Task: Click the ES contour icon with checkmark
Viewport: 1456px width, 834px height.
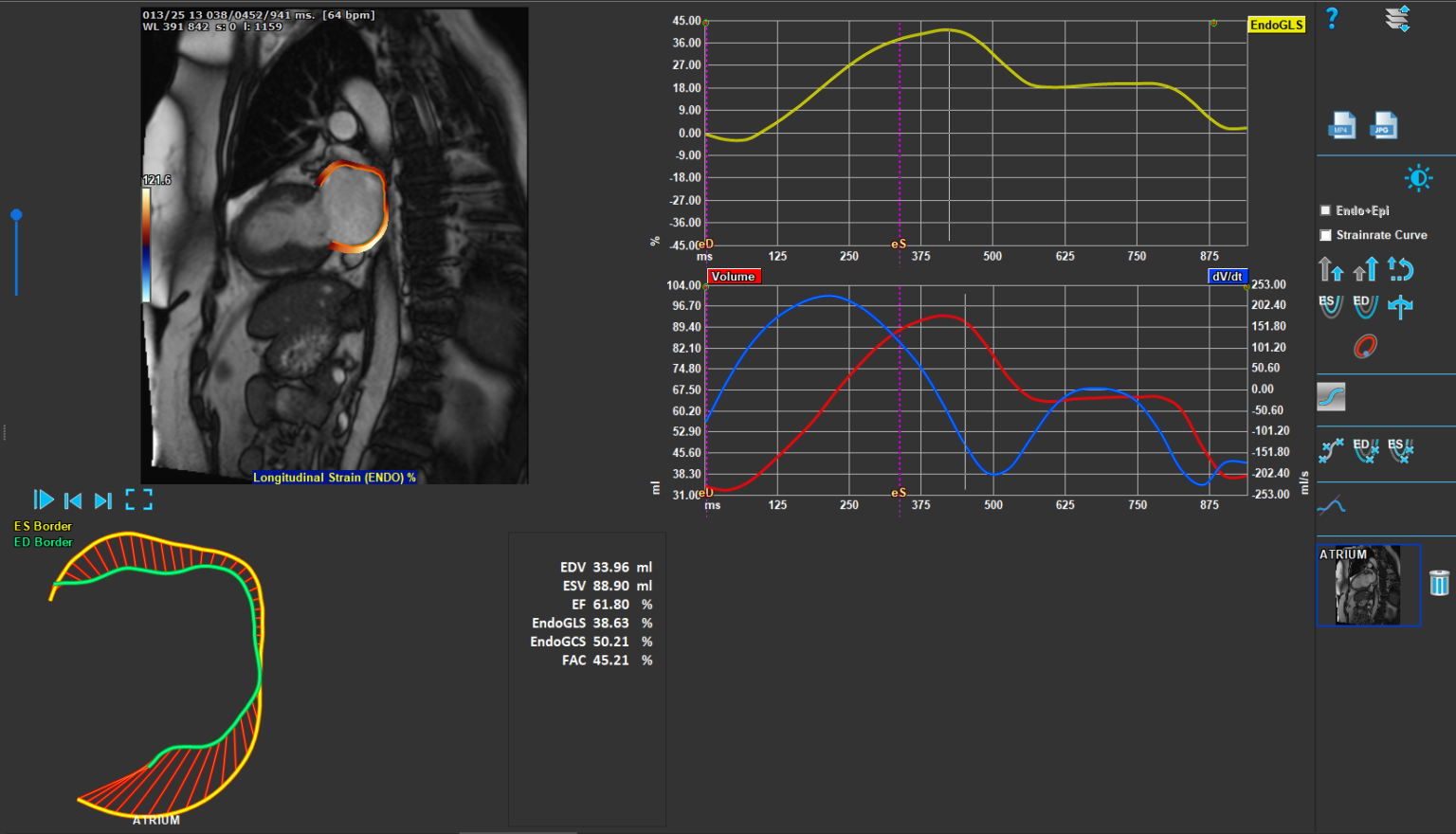Action: [x=1330, y=306]
